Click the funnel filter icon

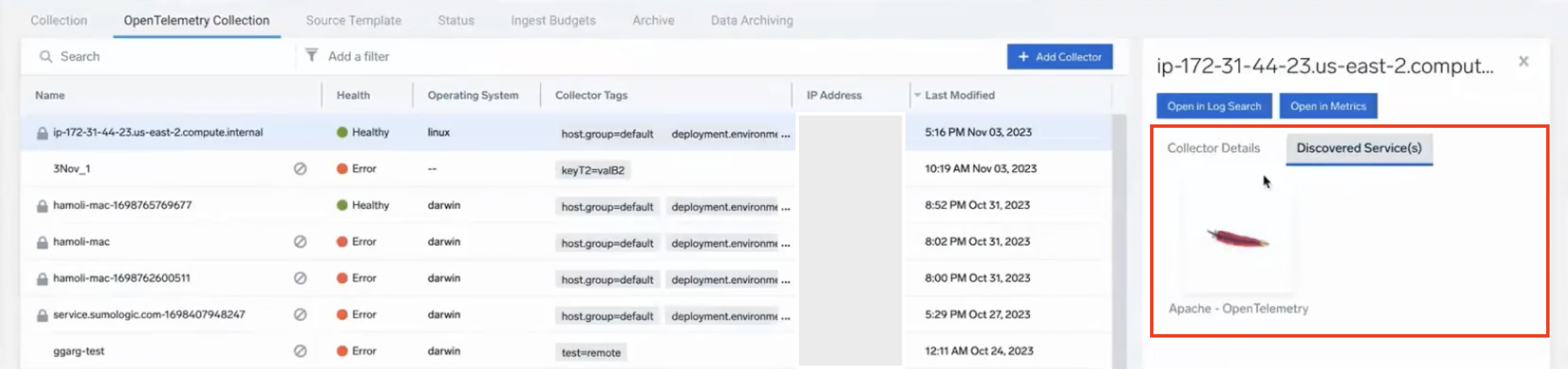tap(311, 55)
